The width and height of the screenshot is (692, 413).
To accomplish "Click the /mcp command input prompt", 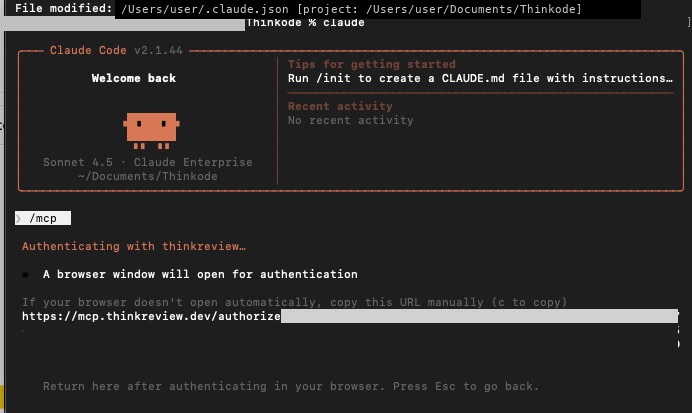I will [x=43, y=218].
